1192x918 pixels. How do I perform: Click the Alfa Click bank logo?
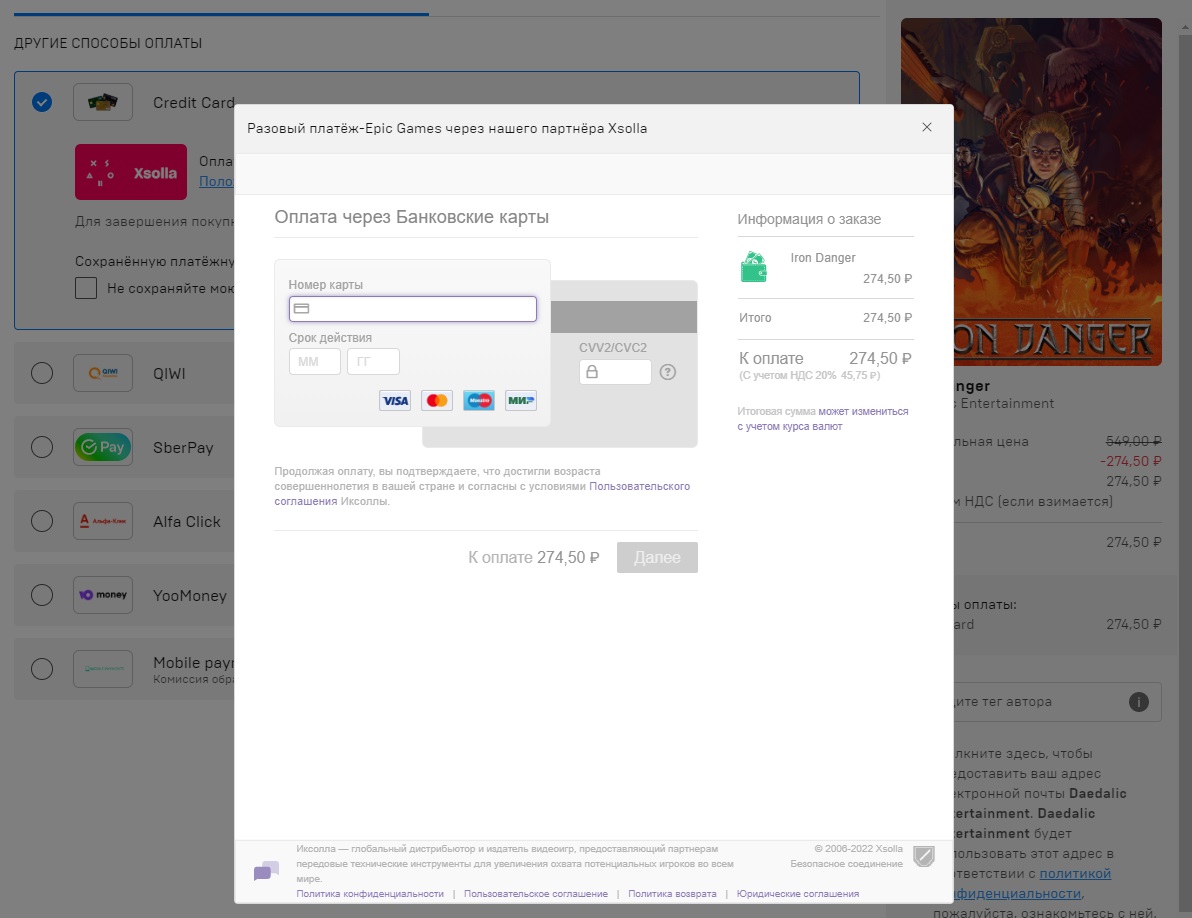(103, 521)
